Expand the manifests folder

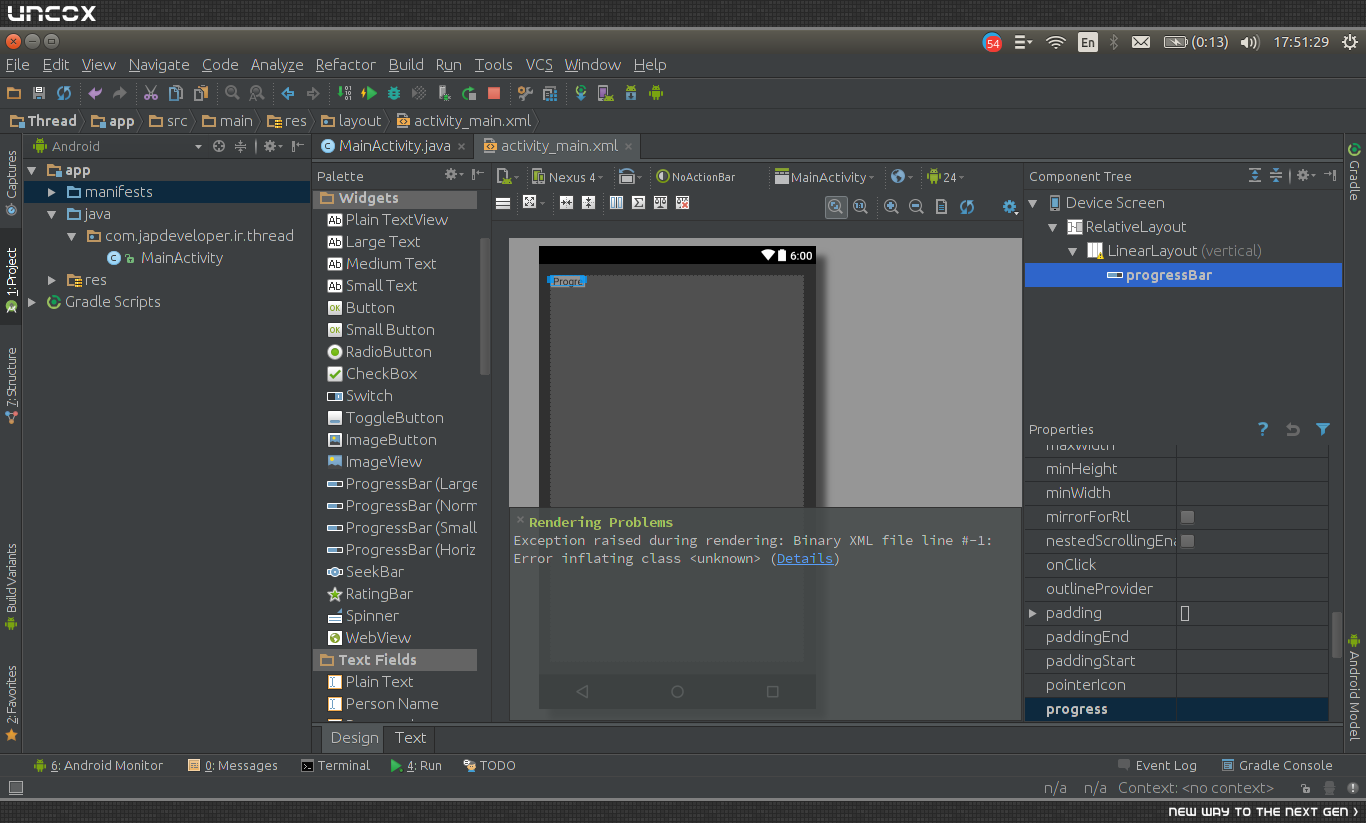pos(53,192)
